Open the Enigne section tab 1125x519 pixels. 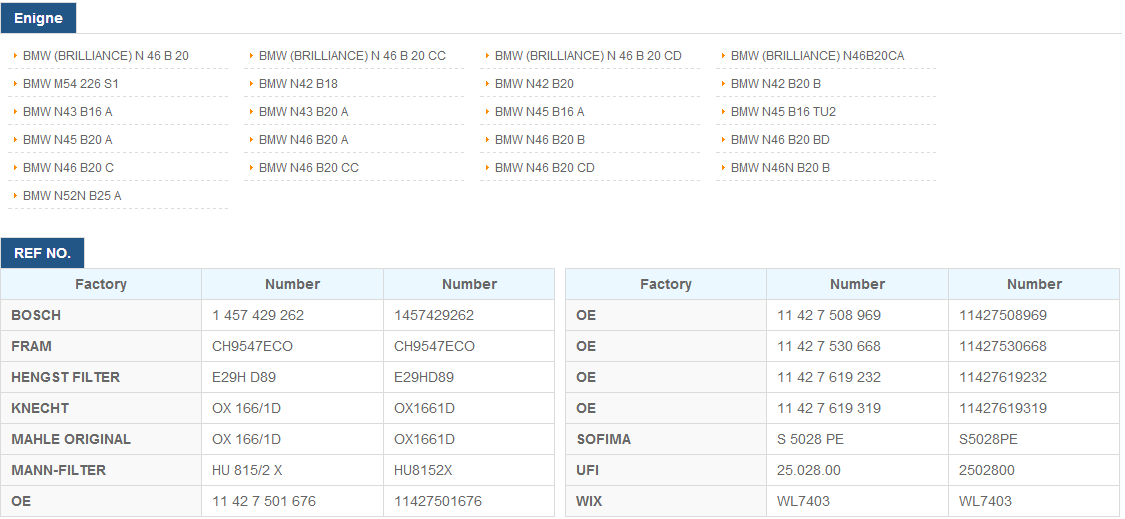pyautogui.click(x=38, y=18)
